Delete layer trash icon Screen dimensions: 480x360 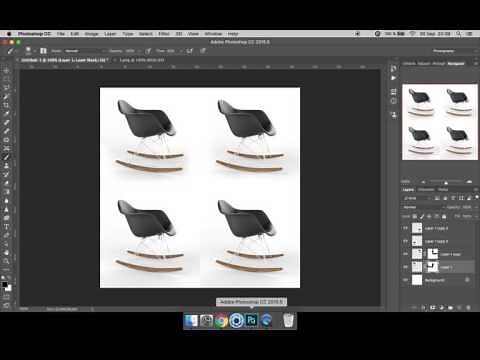[469, 307]
